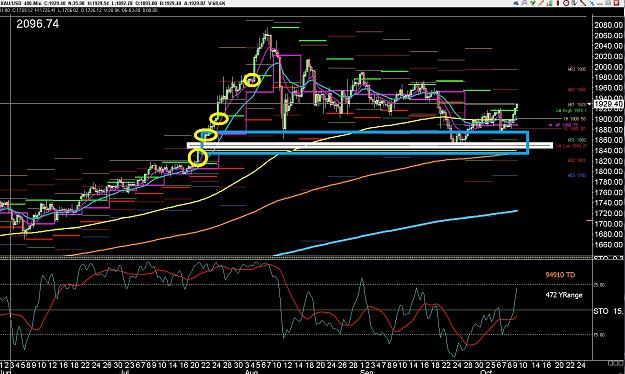Click the black arrow icon in the top toolbar

516,3
